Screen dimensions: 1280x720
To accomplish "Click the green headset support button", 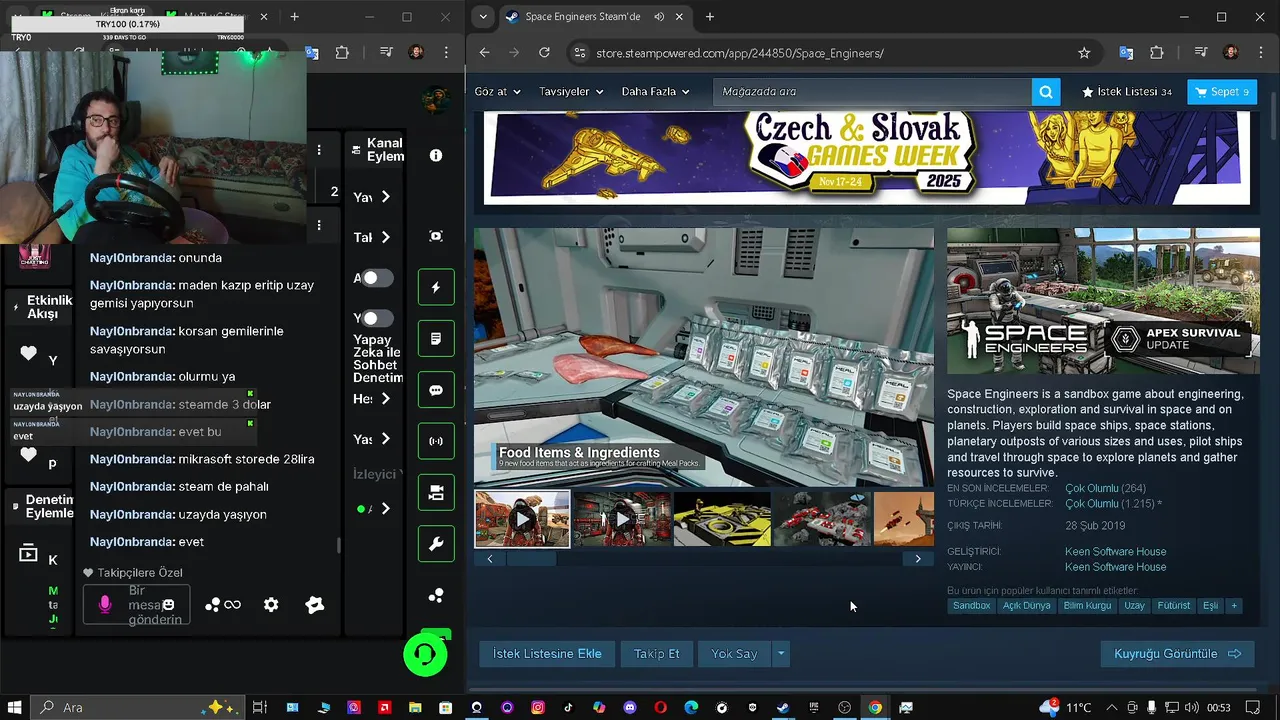I will [425, 655].
